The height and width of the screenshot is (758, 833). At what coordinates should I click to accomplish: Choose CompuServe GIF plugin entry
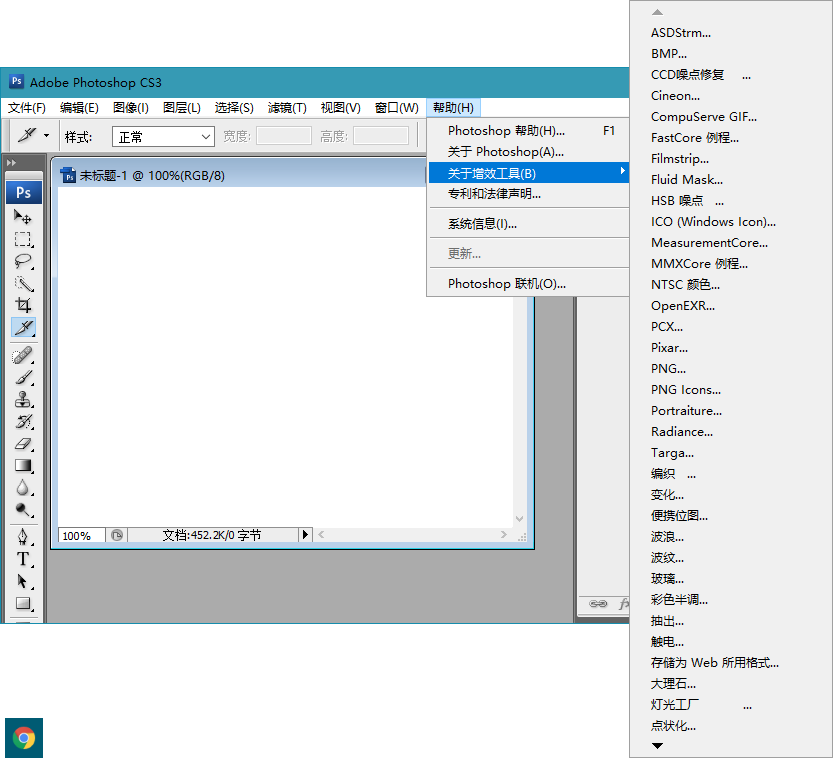pyautogui.click(x=730, y=117)
